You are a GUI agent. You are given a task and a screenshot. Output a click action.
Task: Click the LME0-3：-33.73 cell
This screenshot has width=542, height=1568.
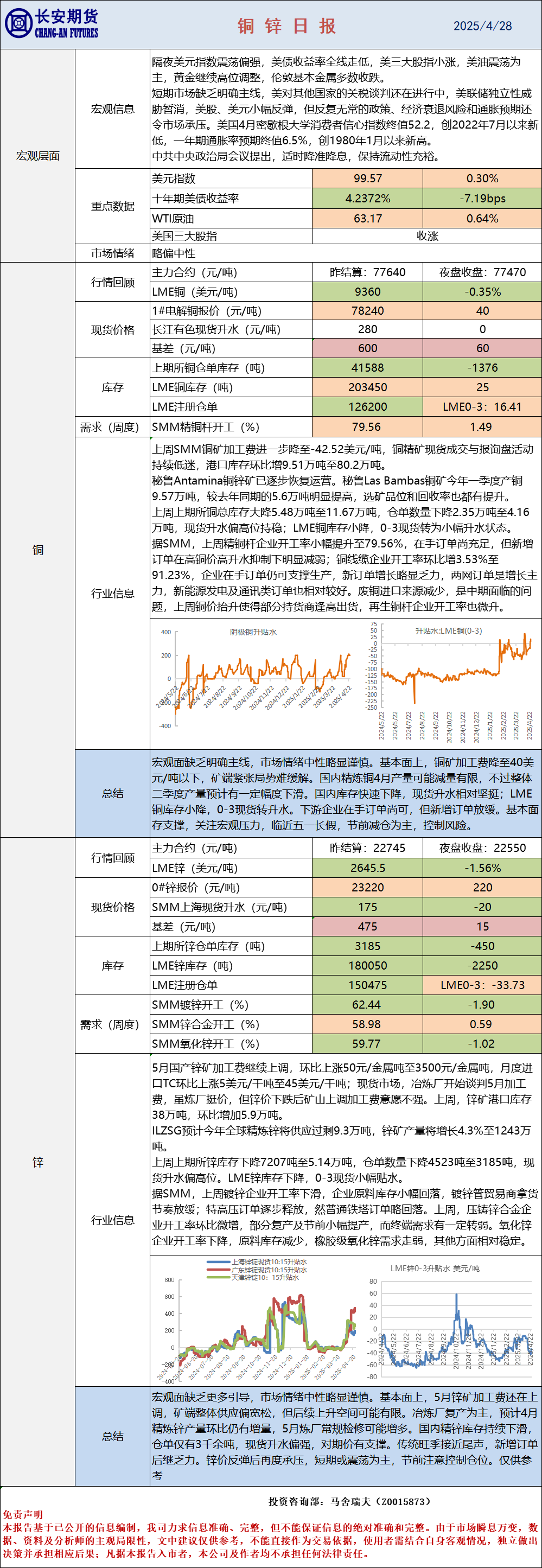pyautogui.click(x=482, y=985)
